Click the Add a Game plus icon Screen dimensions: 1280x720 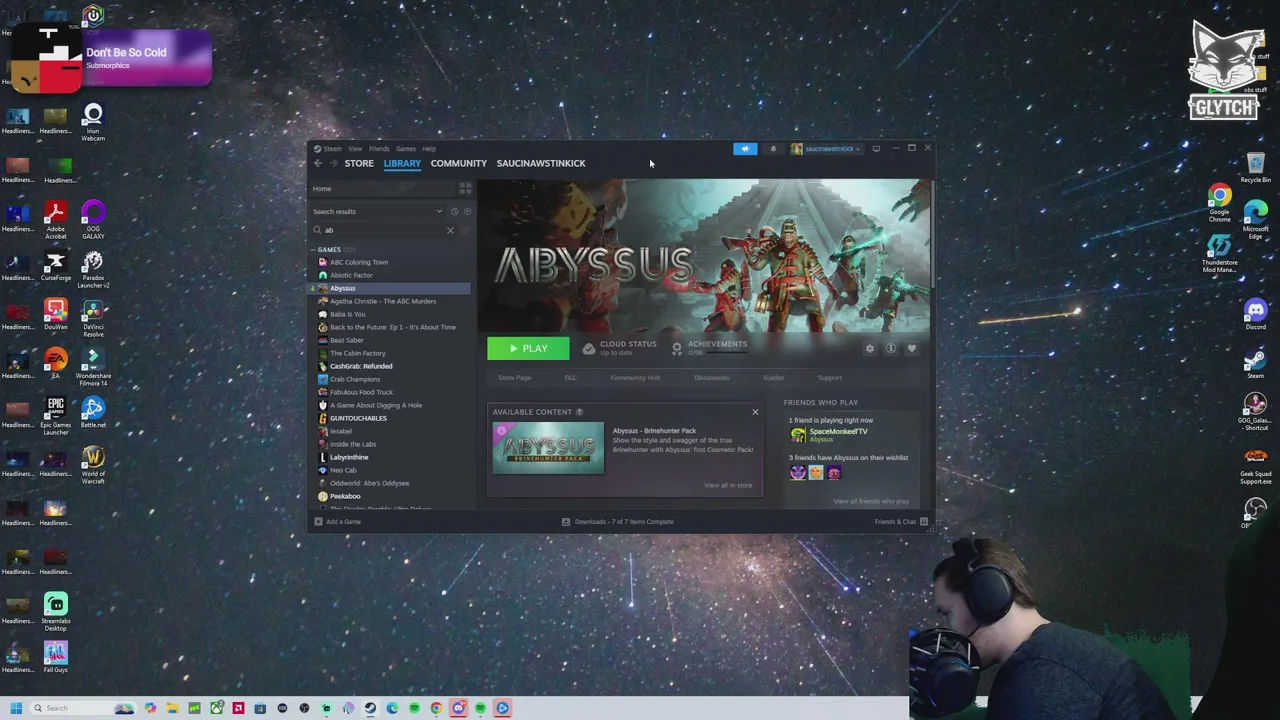point(319,521)
